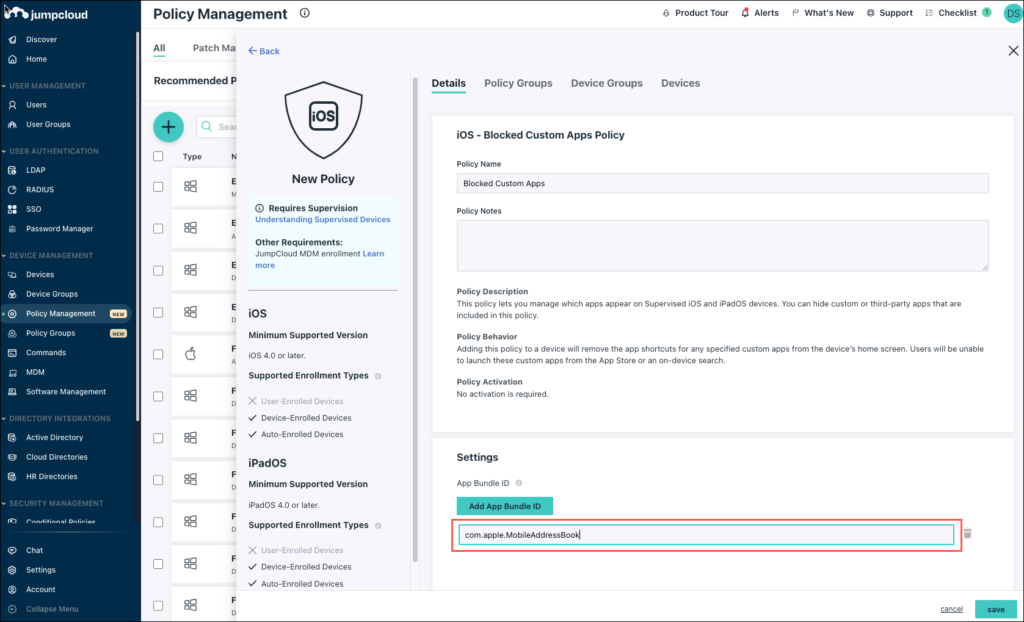Check the first policy row checkbox

tap(158, 188)
